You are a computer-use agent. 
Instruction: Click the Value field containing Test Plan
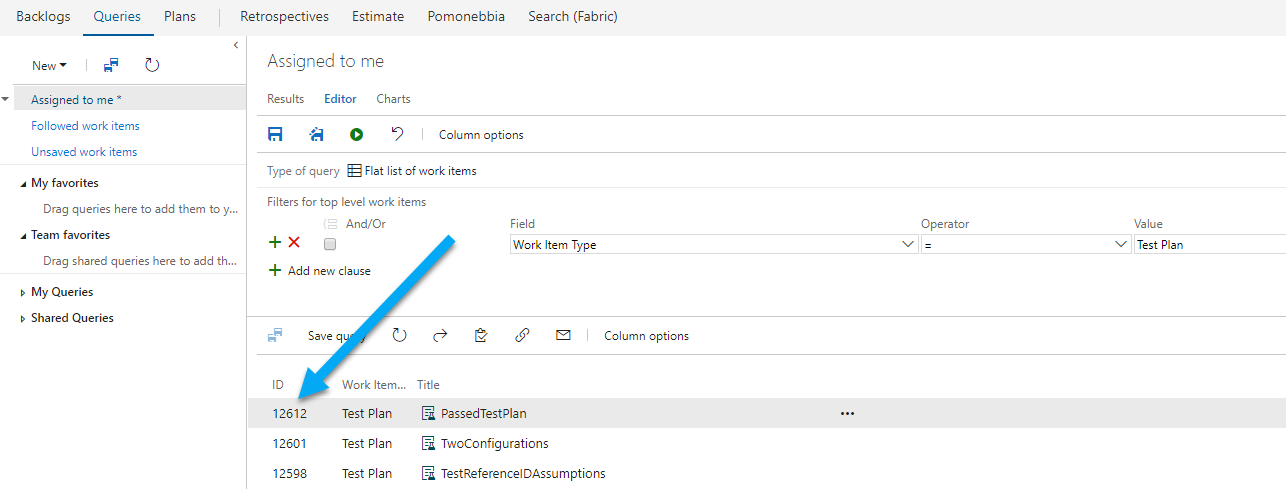click(1208, 244)
